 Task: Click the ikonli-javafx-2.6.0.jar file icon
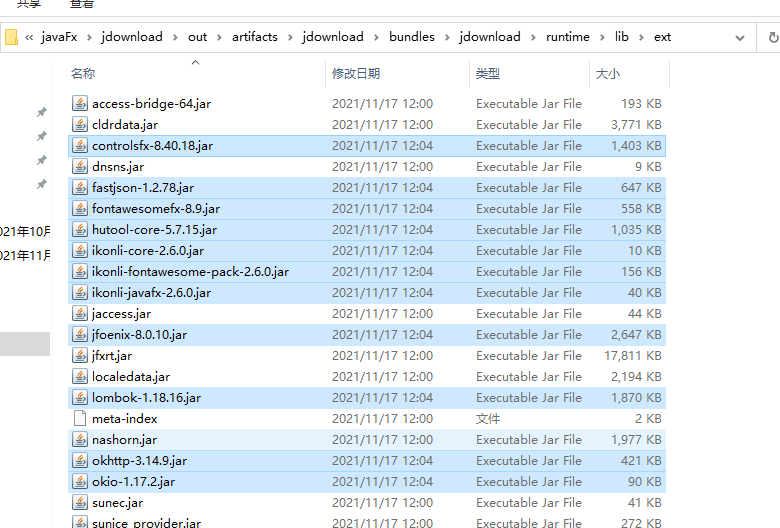point(80,293)
